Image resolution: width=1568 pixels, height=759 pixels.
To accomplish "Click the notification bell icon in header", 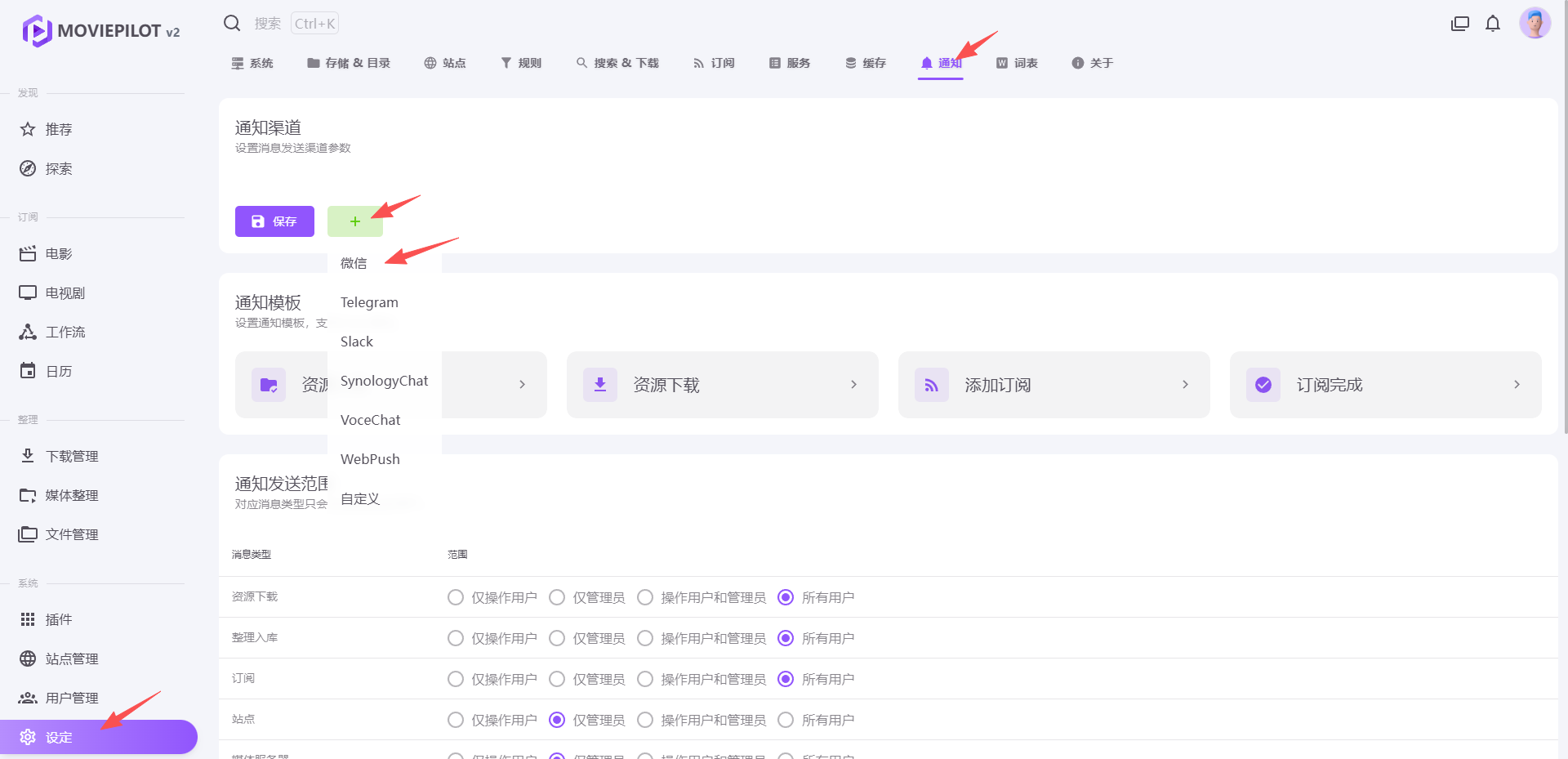I will pos(1493,24).
